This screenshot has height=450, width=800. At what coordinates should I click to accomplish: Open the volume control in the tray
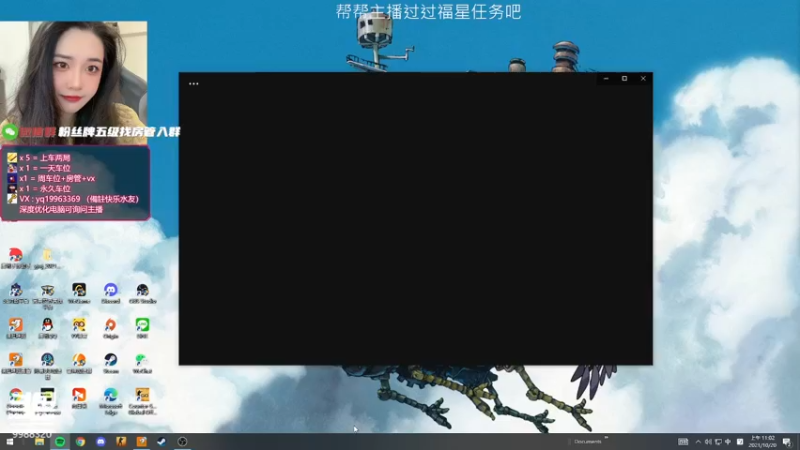pos(708,442)
